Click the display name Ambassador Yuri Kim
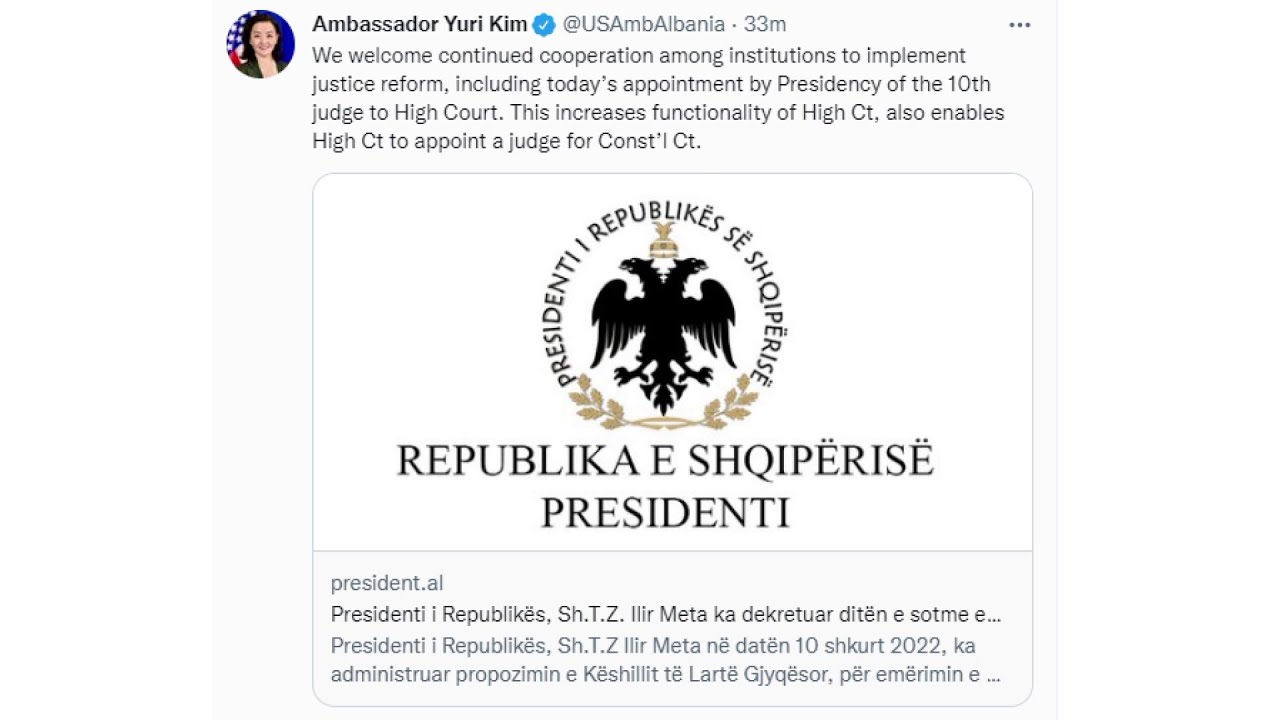This screenshot has height=720, width=1280. (x=419, y=25)
